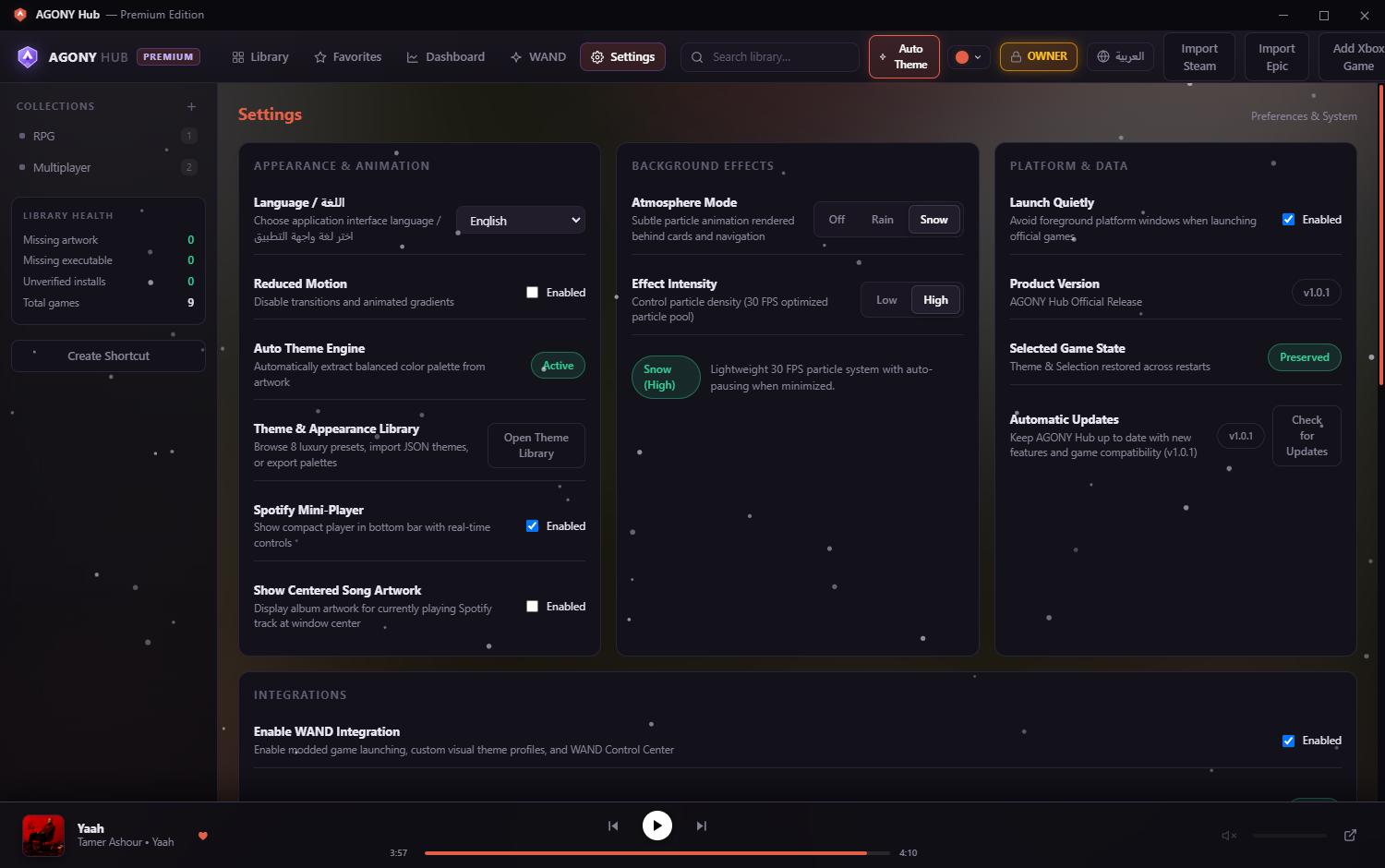Viewport: 1385px width, 868px height.
Task: Select the Settings tab
Action: (623, 57)
